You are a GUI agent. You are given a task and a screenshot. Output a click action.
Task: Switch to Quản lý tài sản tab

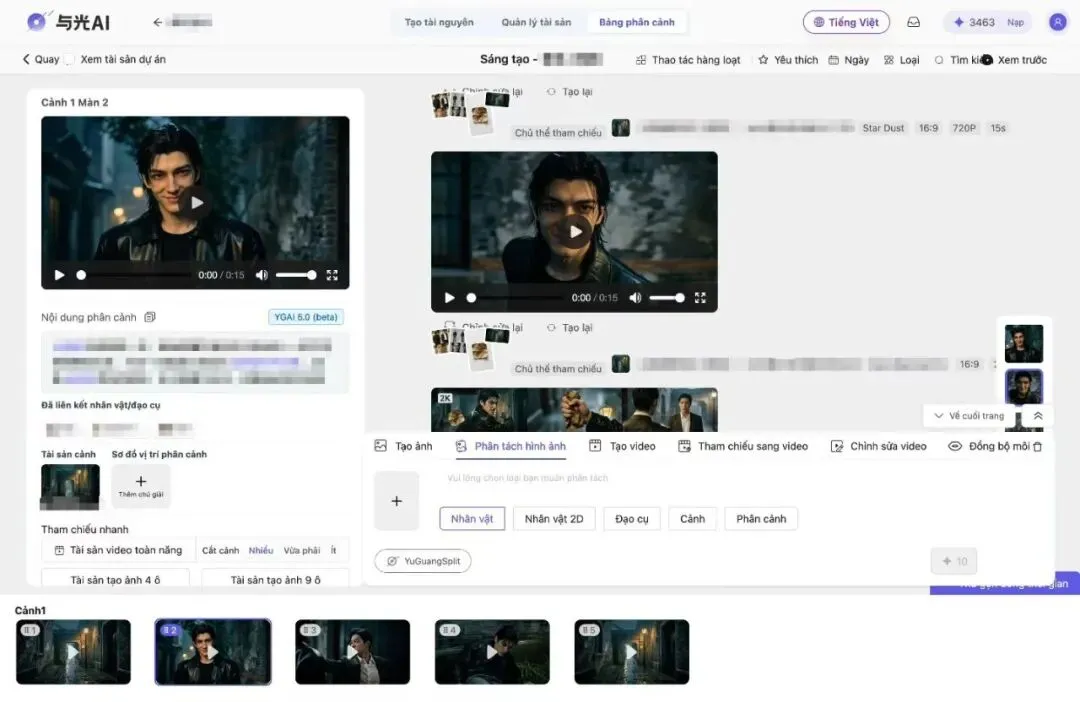point(536,22)
